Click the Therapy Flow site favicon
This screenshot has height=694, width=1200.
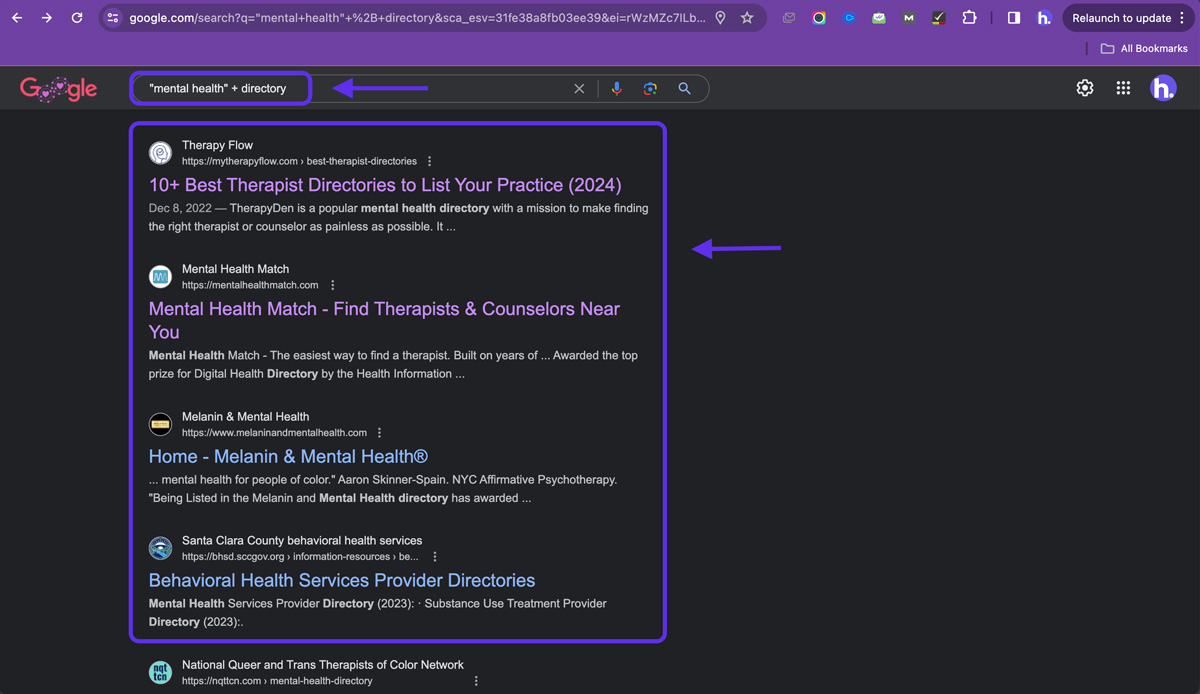tap(160, 153)
